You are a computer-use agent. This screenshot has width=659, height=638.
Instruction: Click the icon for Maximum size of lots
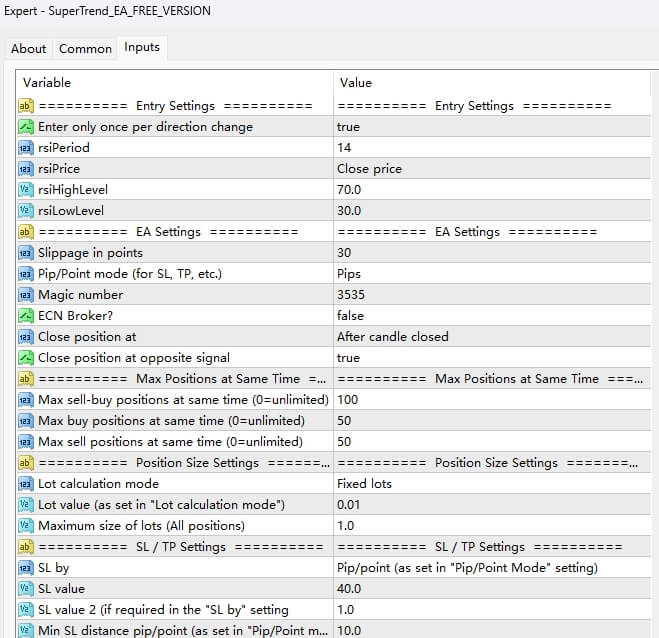click(x=26, y=526)
